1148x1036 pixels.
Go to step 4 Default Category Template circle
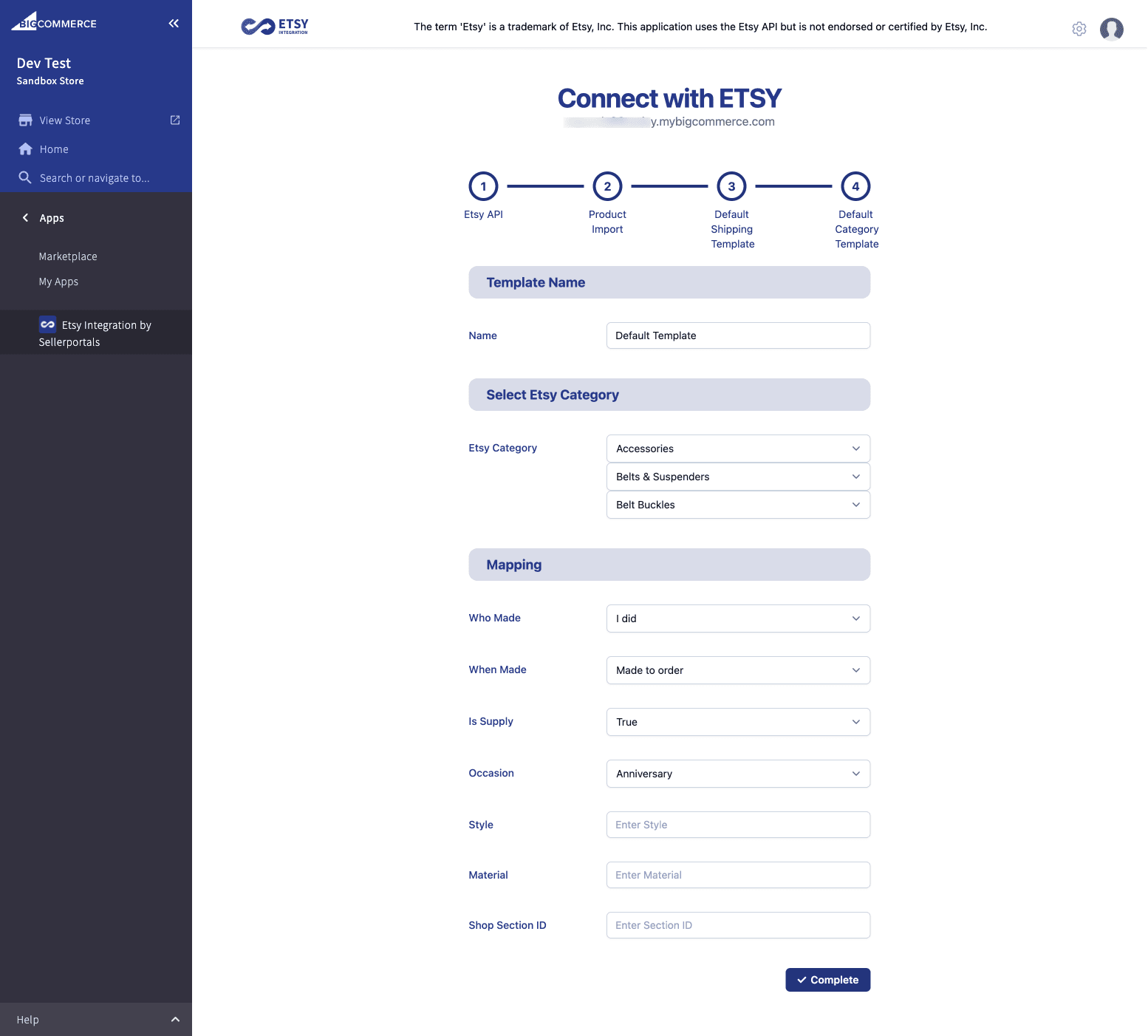point(856,186)
